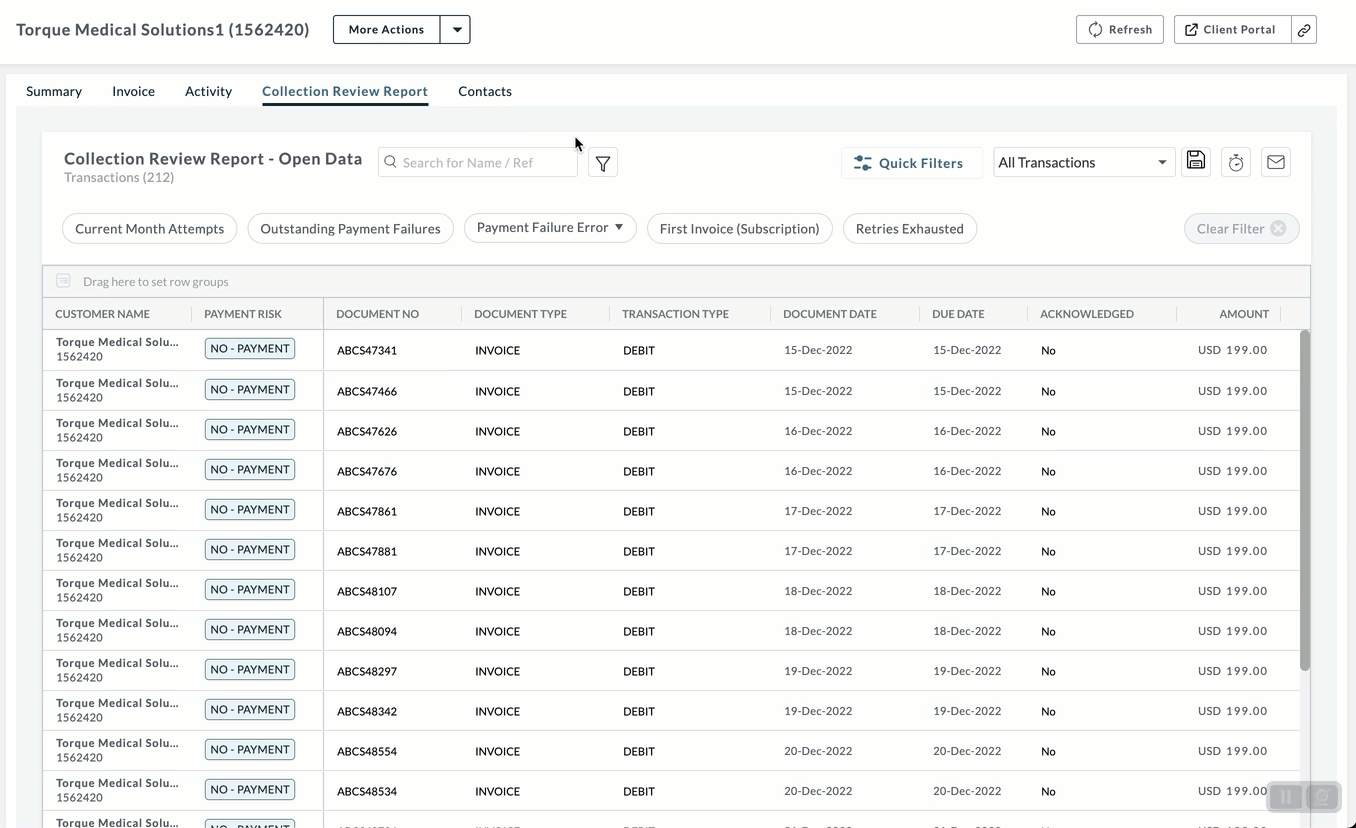Viewport: 1356px width, 828px height.
Task: Select document ABCS47341
Action: click(367, 351)
